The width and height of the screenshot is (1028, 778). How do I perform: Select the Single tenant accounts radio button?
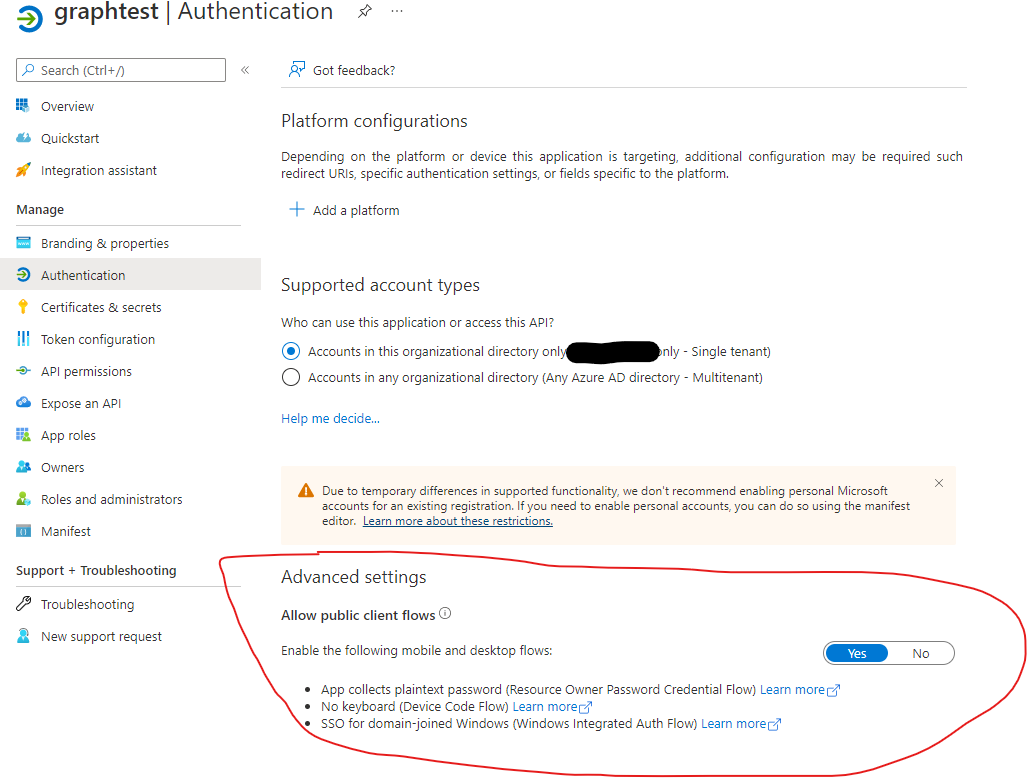[290, 351]
